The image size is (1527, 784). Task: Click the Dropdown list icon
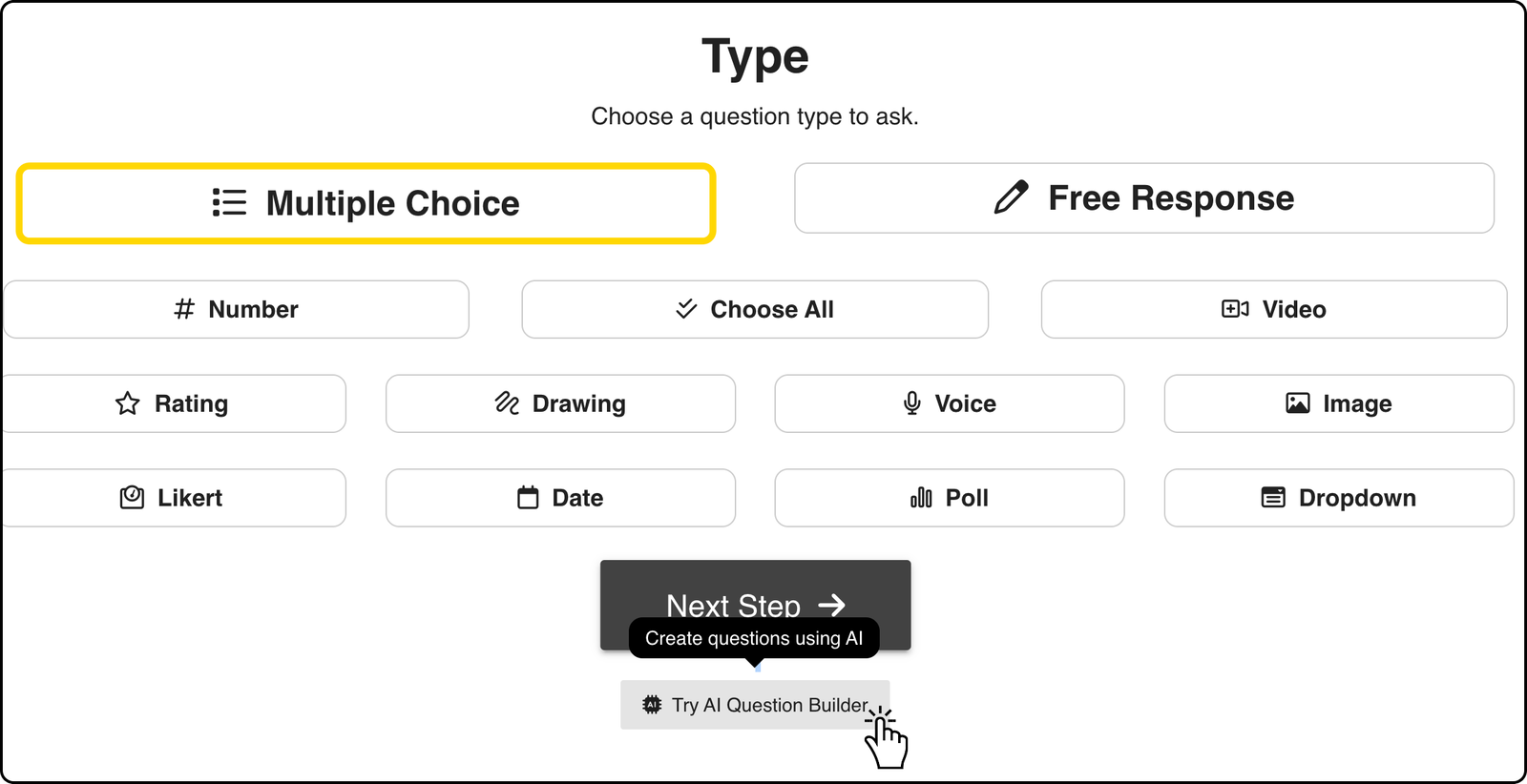[x=1273, y=498]
